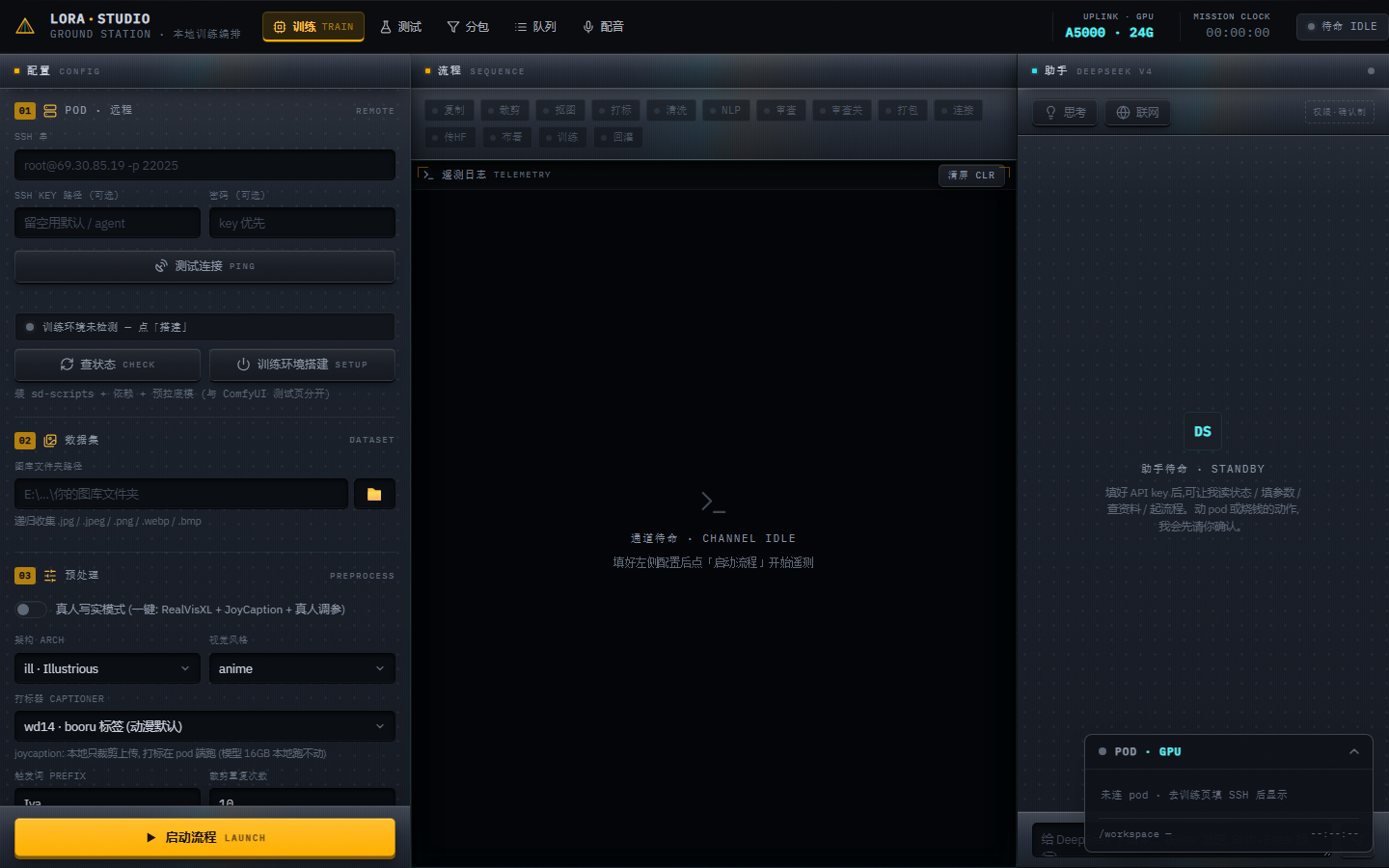Viewport: 1389px width, 868px height.
Task: Click the 清屏 CLR button
Action: pyautogui.click(x=971, y=176)
